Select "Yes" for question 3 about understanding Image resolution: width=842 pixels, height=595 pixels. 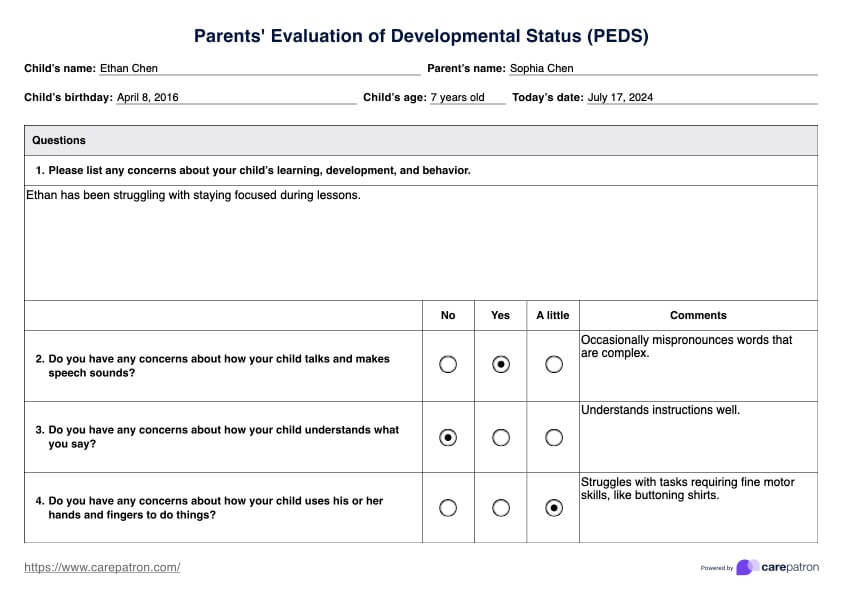[501, 437]
